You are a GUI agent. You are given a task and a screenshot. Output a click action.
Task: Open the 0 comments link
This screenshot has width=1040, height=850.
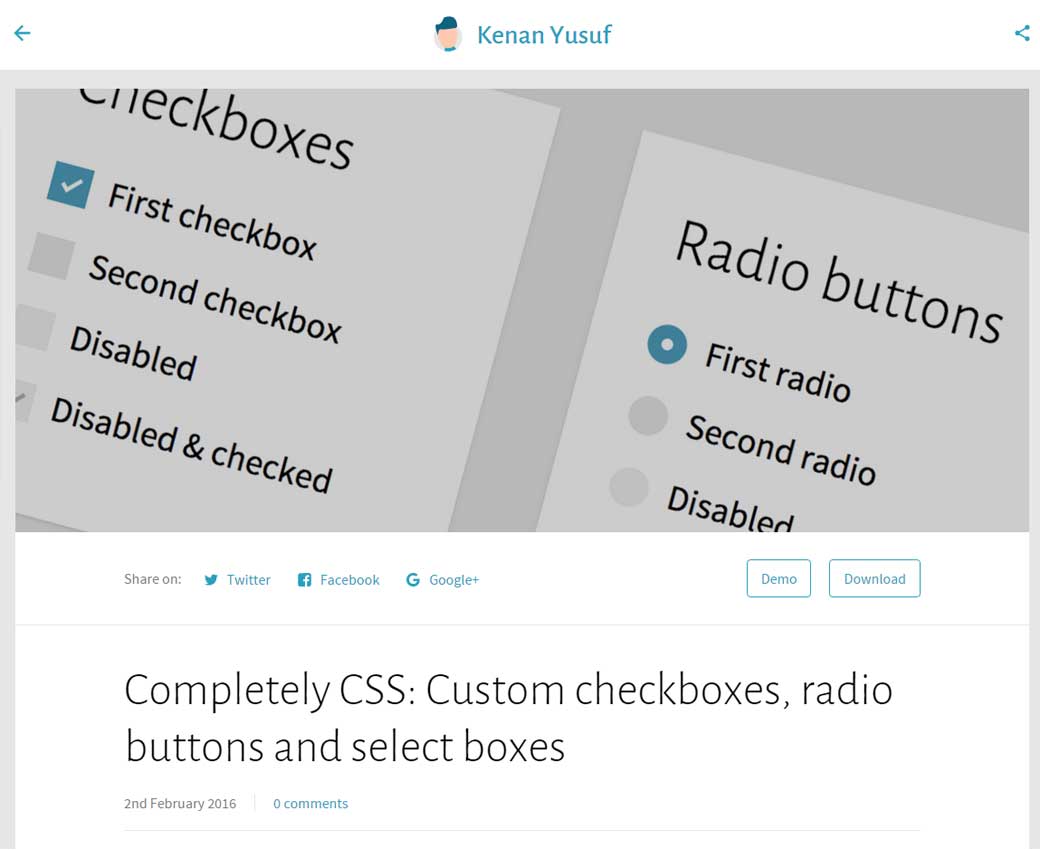click(310, 803)
